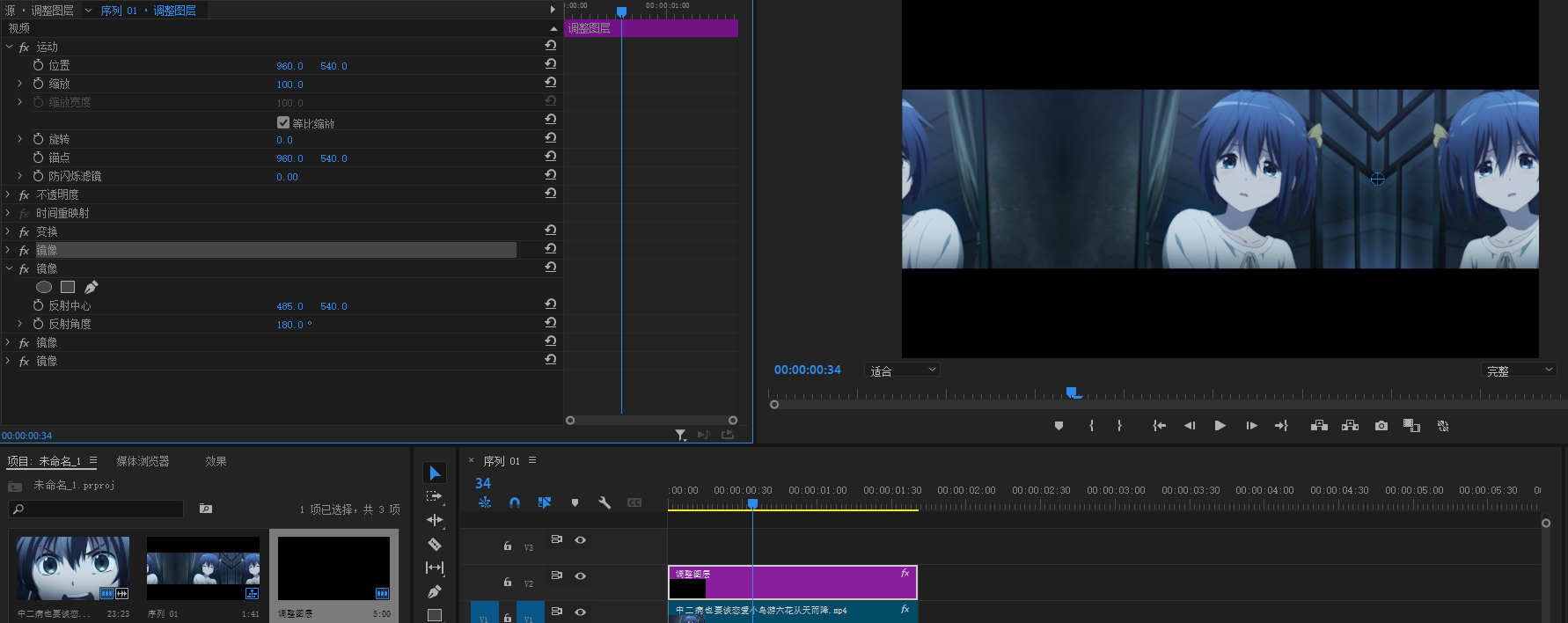Toggle snapping magnet in the timeline
Image resolution: width=1568 pixels, height=623 pixels.
515,502
